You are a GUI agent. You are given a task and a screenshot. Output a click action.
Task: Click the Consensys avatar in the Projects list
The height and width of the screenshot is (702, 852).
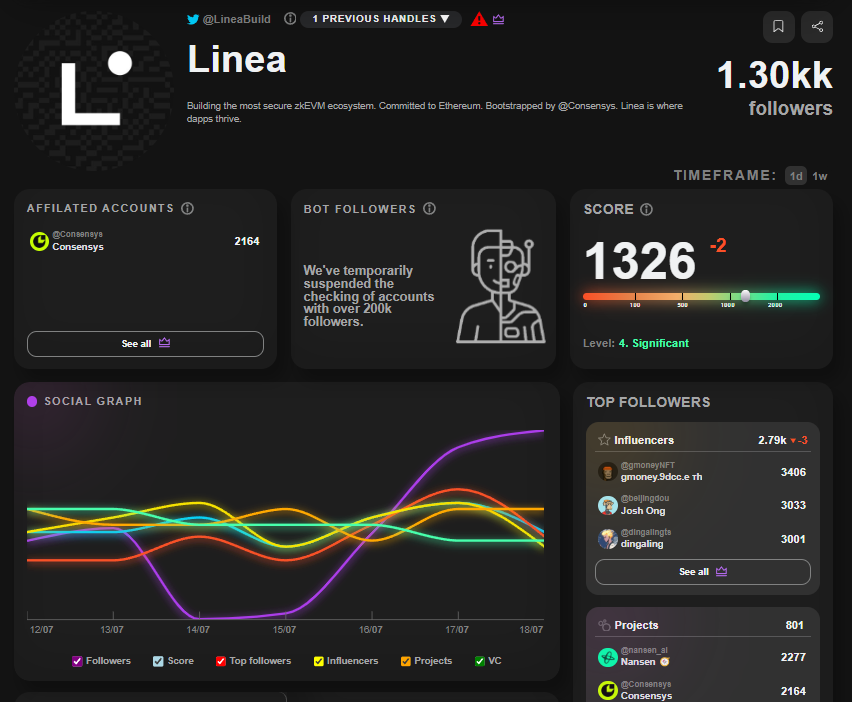click(607, 691)
